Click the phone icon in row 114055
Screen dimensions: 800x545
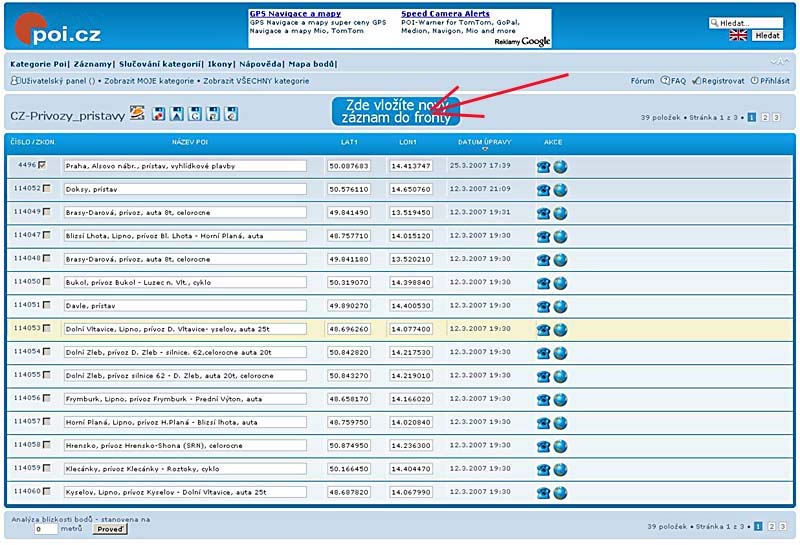[543, 377]
